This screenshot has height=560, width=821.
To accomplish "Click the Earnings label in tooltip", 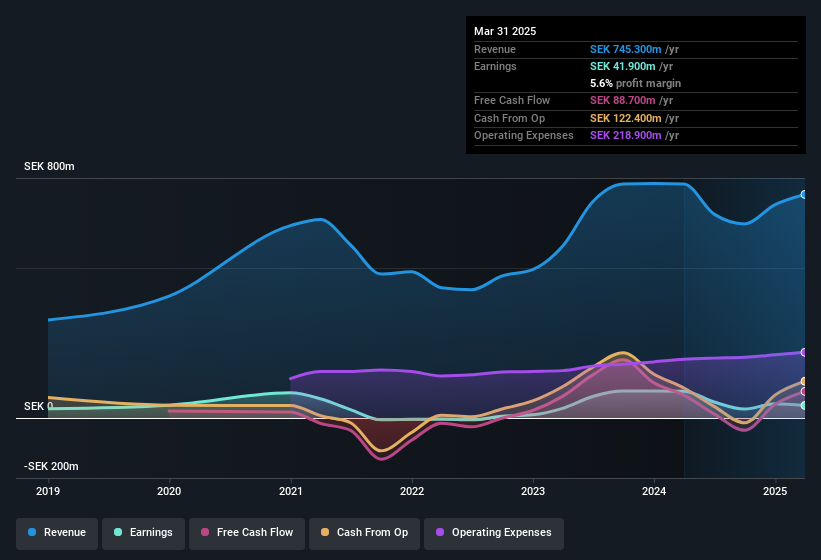I will tap(495, 66).
